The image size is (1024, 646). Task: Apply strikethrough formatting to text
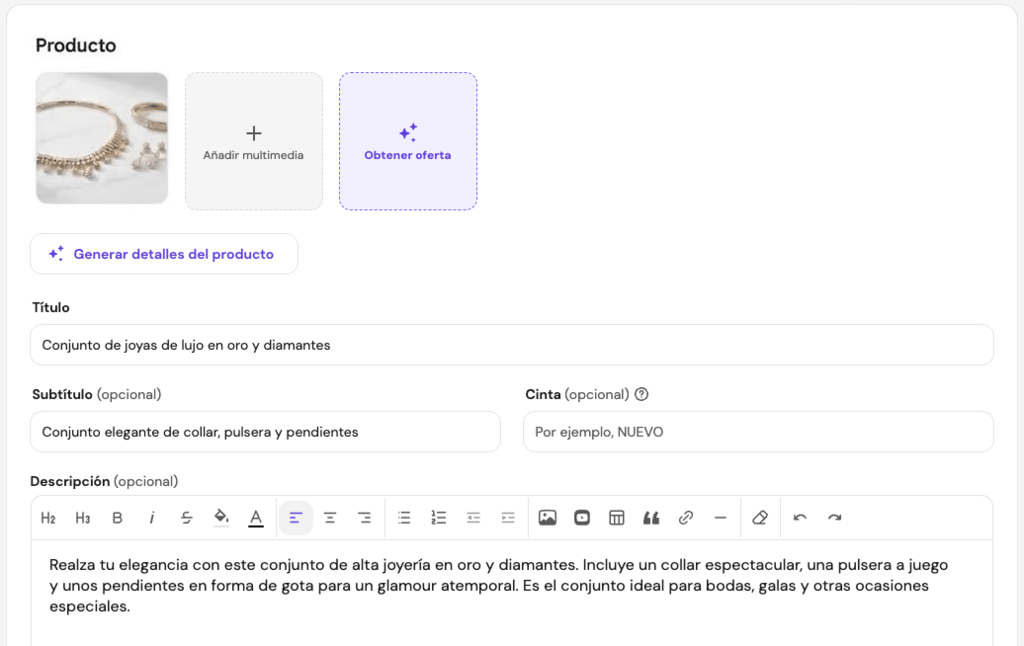point(187,518)
